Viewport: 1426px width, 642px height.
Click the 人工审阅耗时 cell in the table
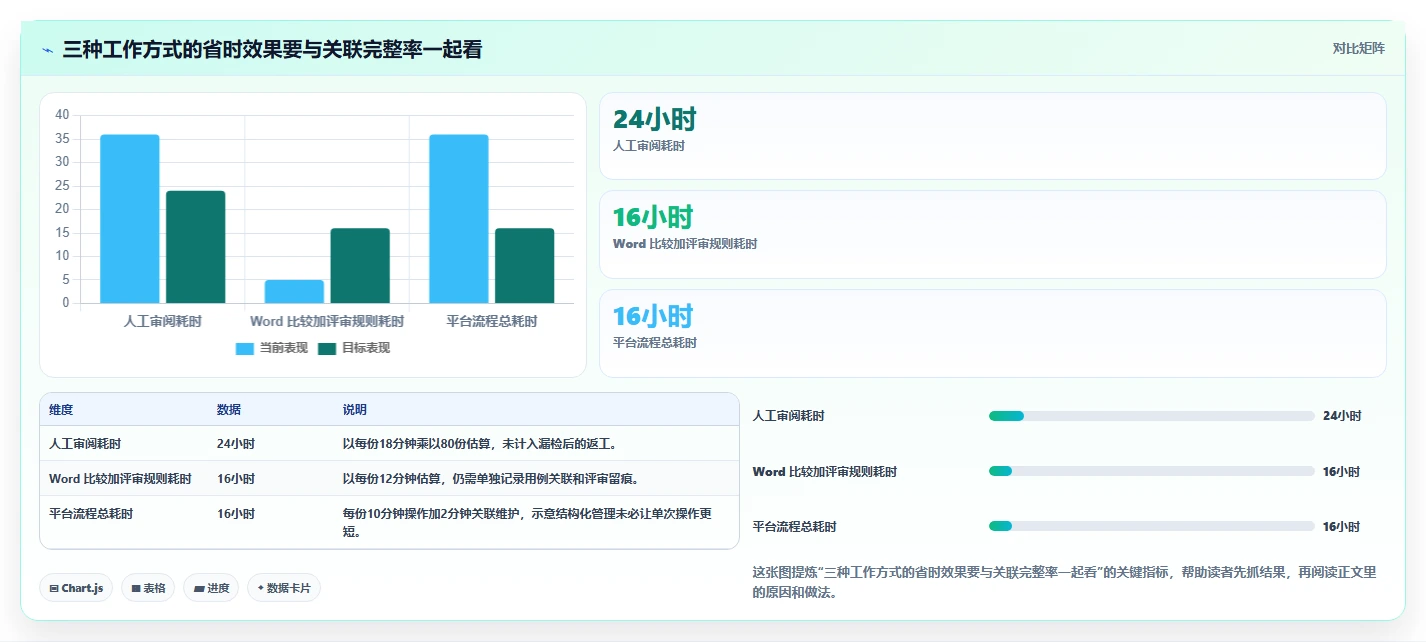[85, 444]
